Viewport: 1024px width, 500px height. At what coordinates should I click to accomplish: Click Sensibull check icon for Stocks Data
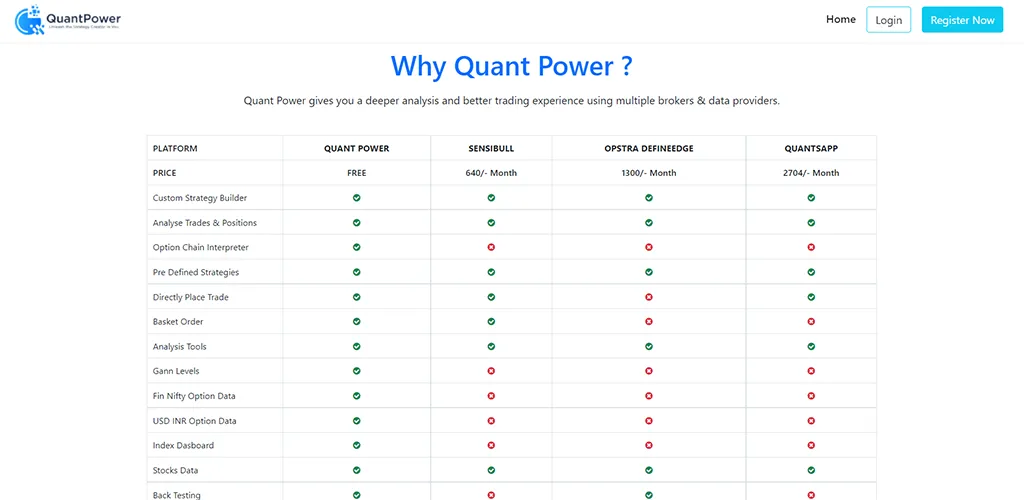tap(491, 470)
